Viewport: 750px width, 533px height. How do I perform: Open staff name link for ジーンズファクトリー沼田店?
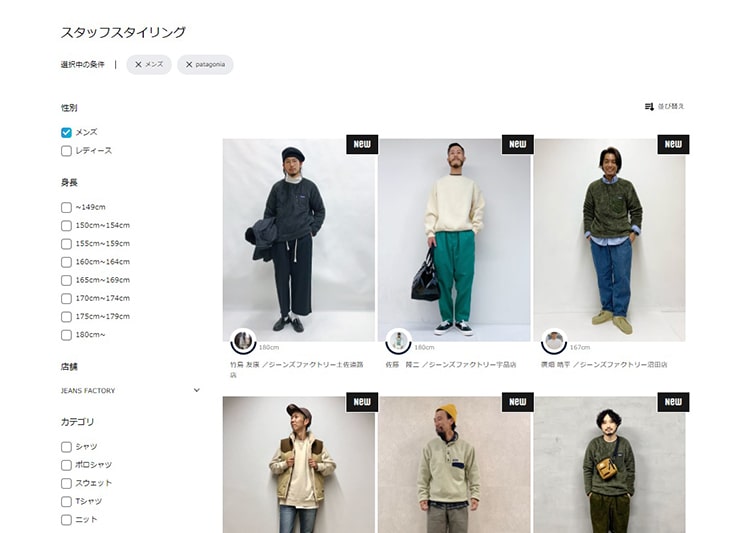tap(604, 365)
